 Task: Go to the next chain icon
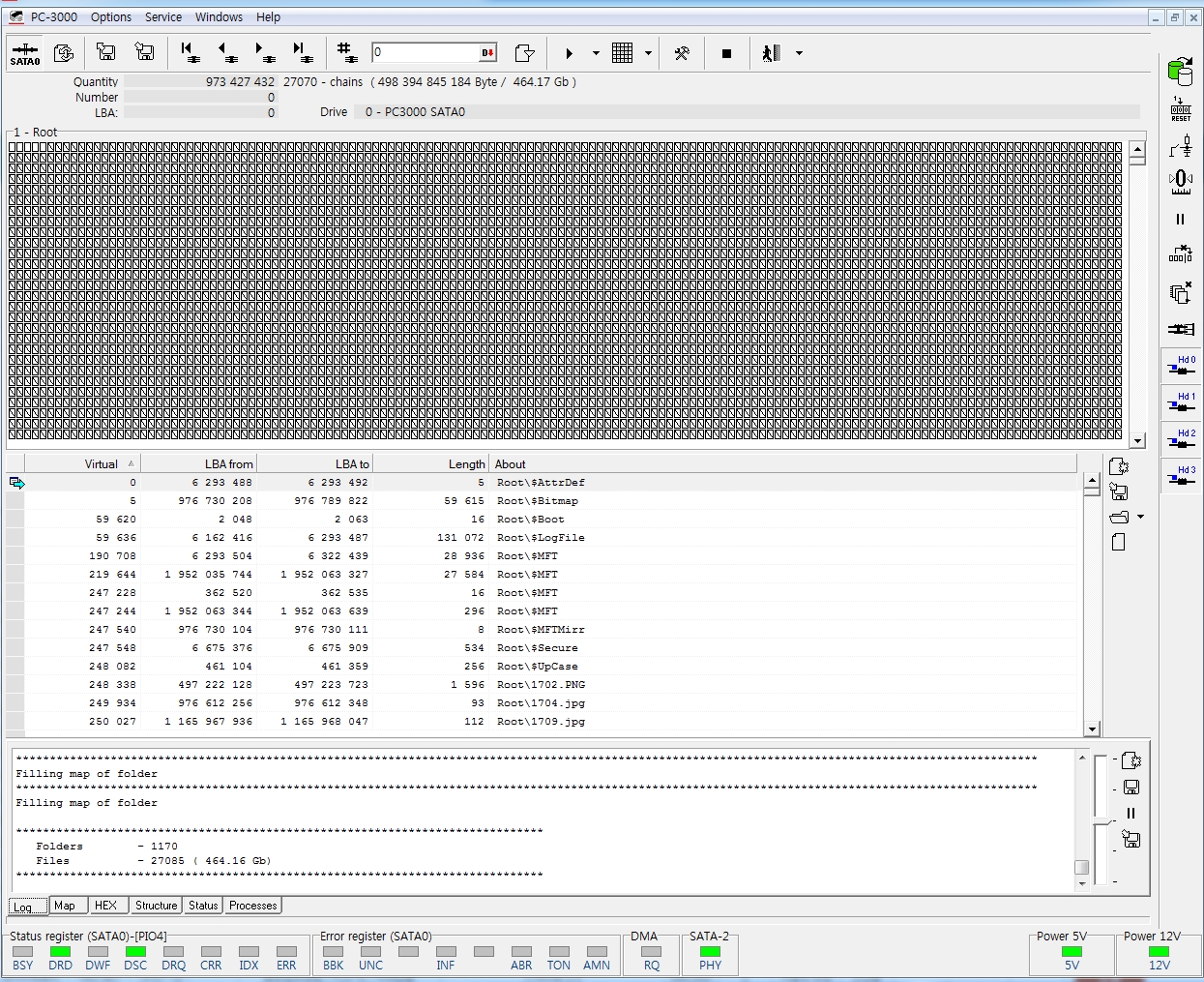(x=264, y=52)
